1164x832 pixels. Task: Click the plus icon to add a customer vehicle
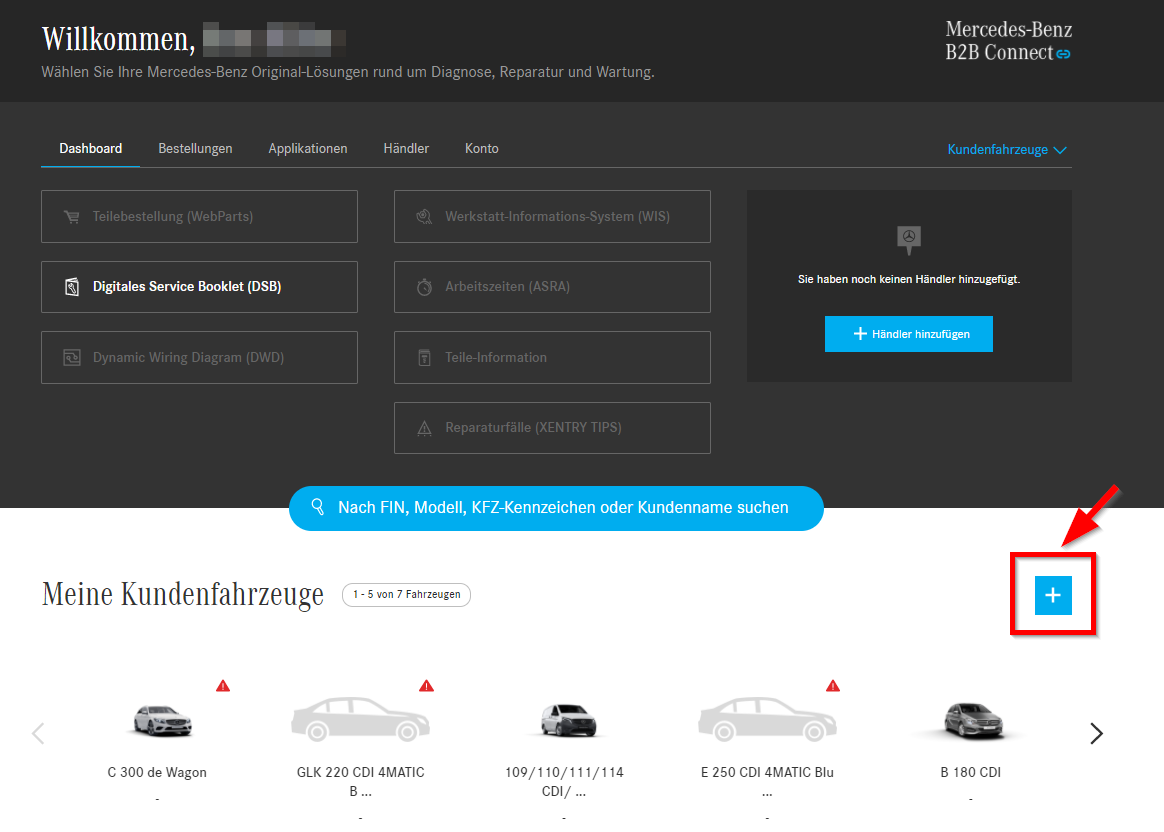click(1052, 595)
